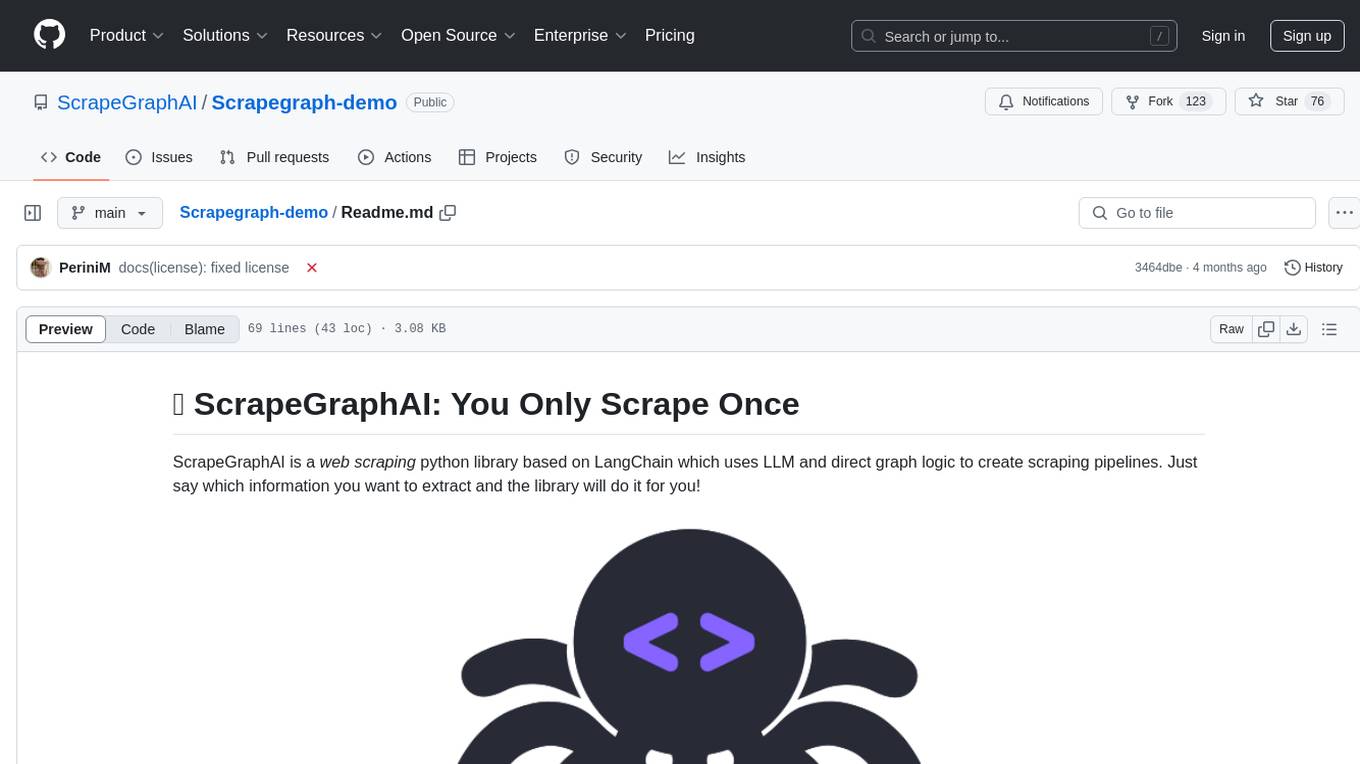Open the Scrapegraph-demo repository title link
This screenshot has width=1360, height=764.
(304, 102)
